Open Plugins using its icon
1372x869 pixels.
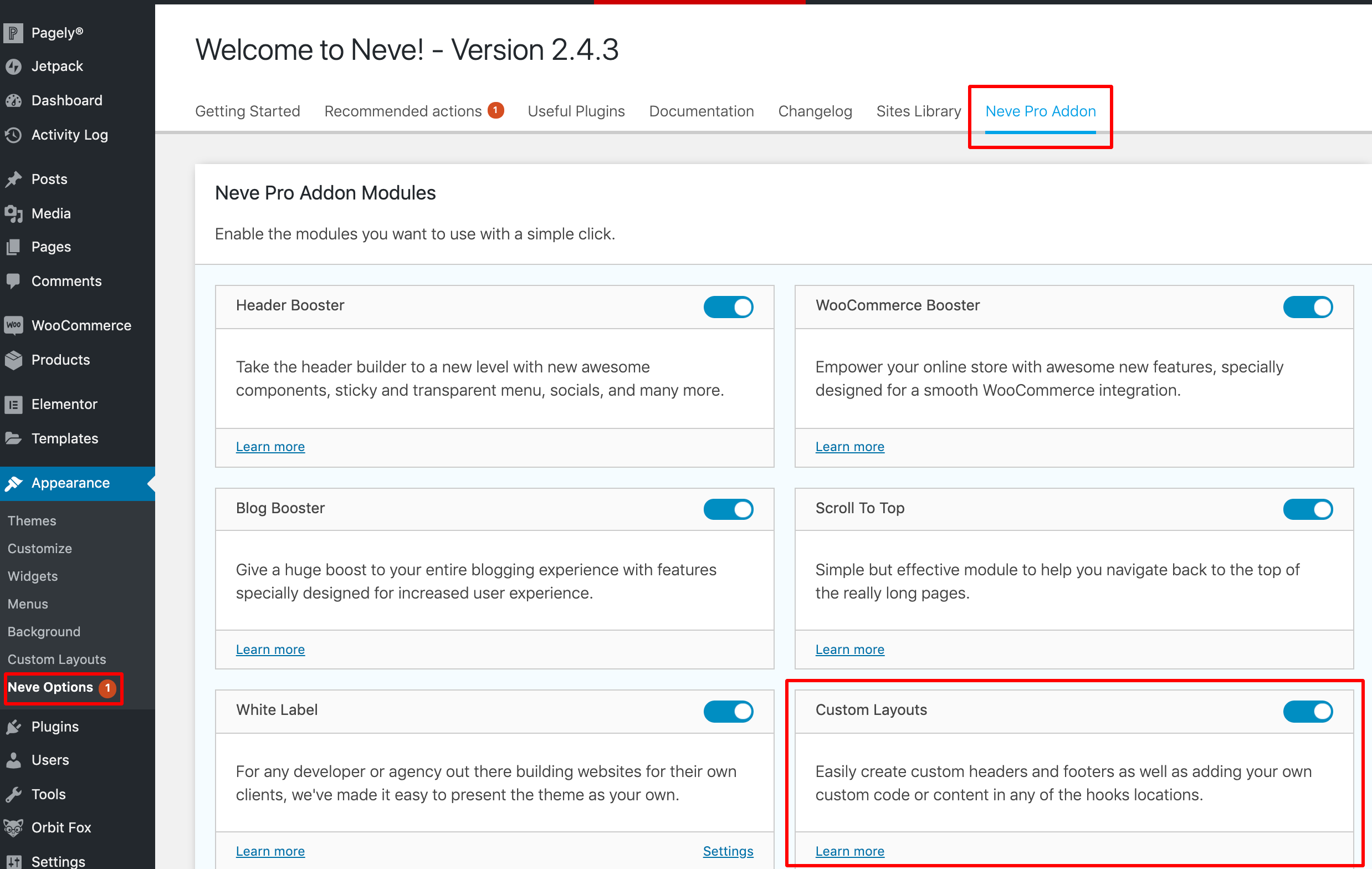point(14,727)
